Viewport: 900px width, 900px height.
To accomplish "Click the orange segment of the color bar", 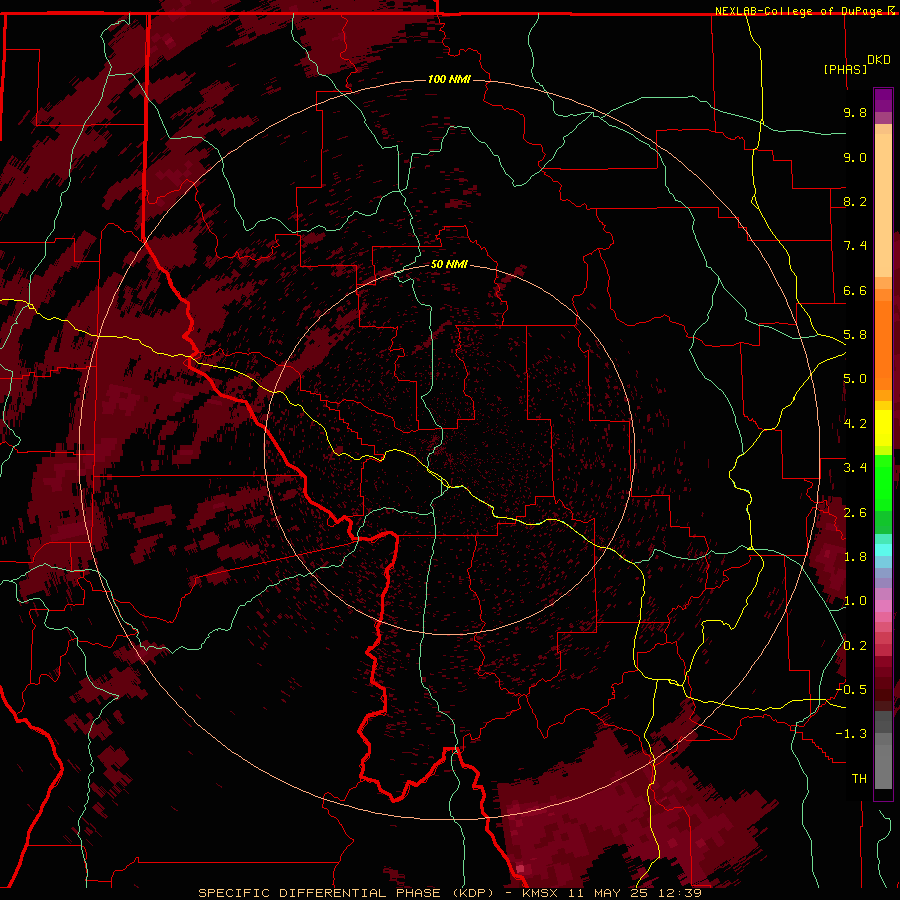I will (x=883, y=344).
